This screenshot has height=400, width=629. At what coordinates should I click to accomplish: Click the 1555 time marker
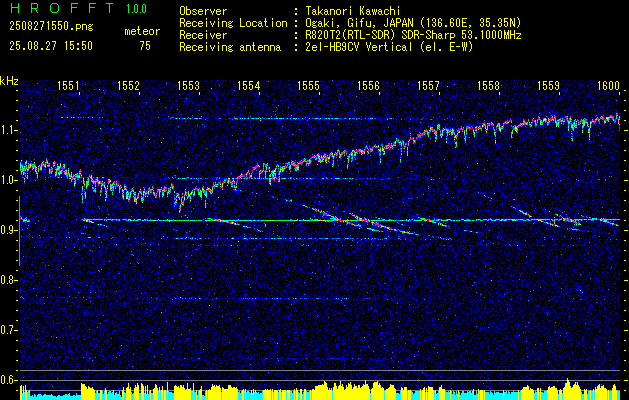308,85
